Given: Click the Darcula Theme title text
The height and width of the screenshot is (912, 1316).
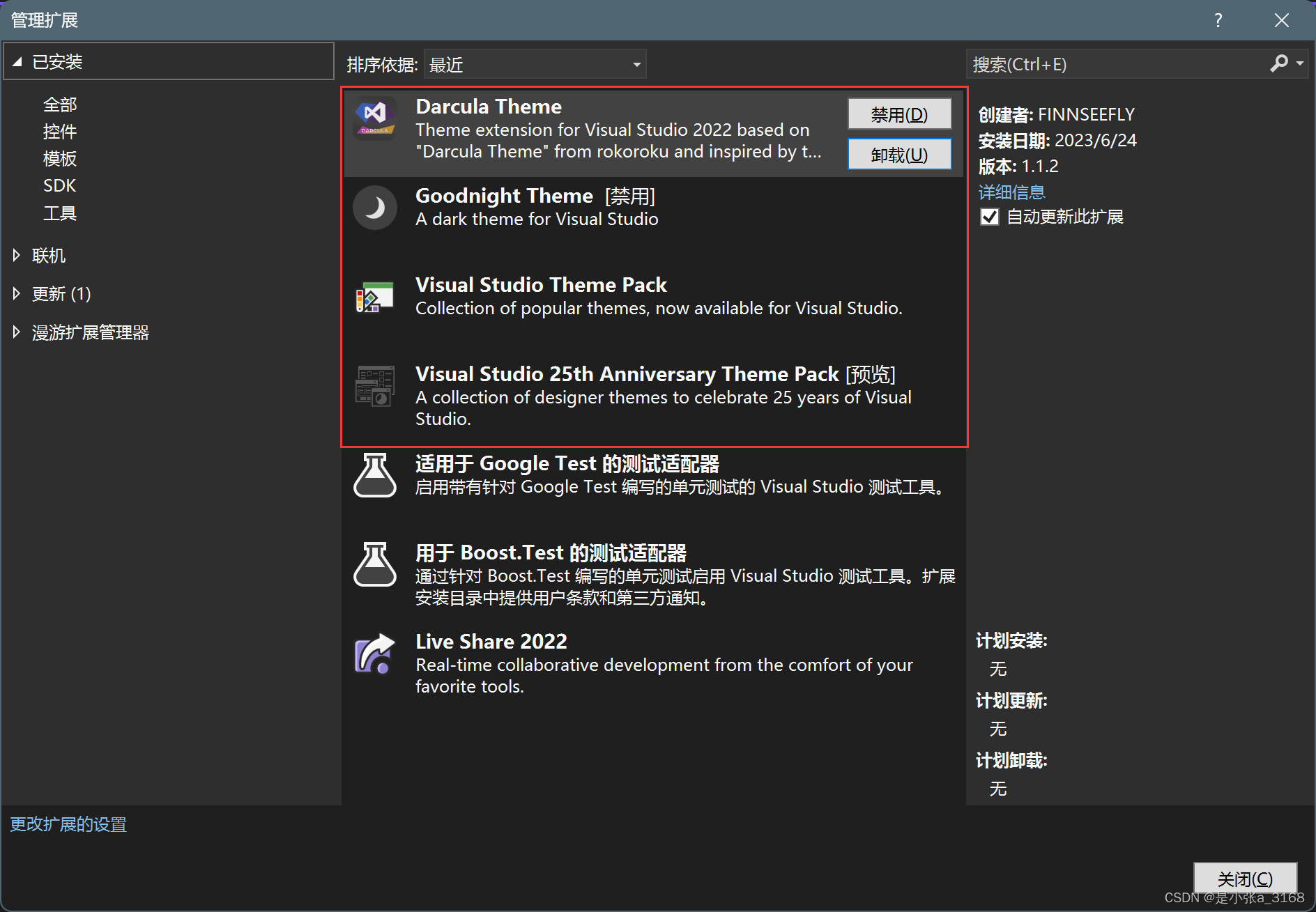Looking at the screenshot, I should 489,107.
